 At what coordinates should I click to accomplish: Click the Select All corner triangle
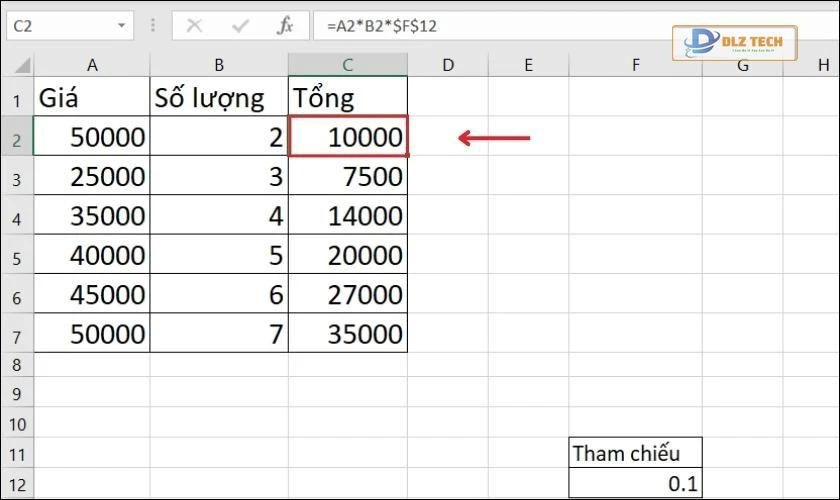point(17,66)
